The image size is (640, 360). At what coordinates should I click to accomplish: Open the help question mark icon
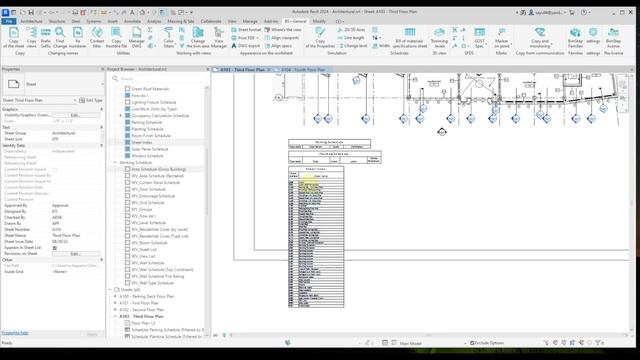point(584,12)
